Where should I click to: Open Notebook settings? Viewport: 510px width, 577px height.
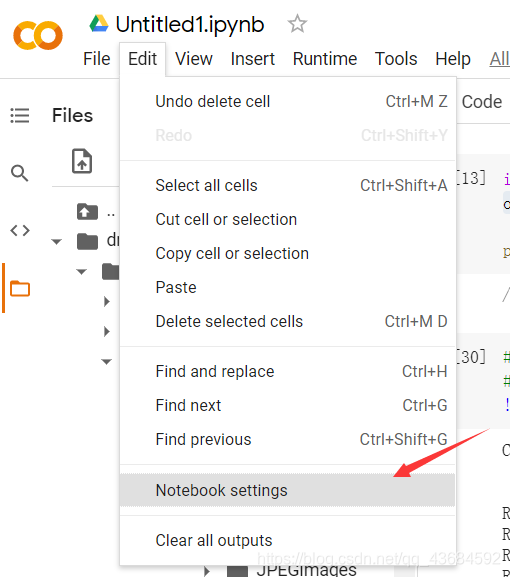[x=288, y=491]
